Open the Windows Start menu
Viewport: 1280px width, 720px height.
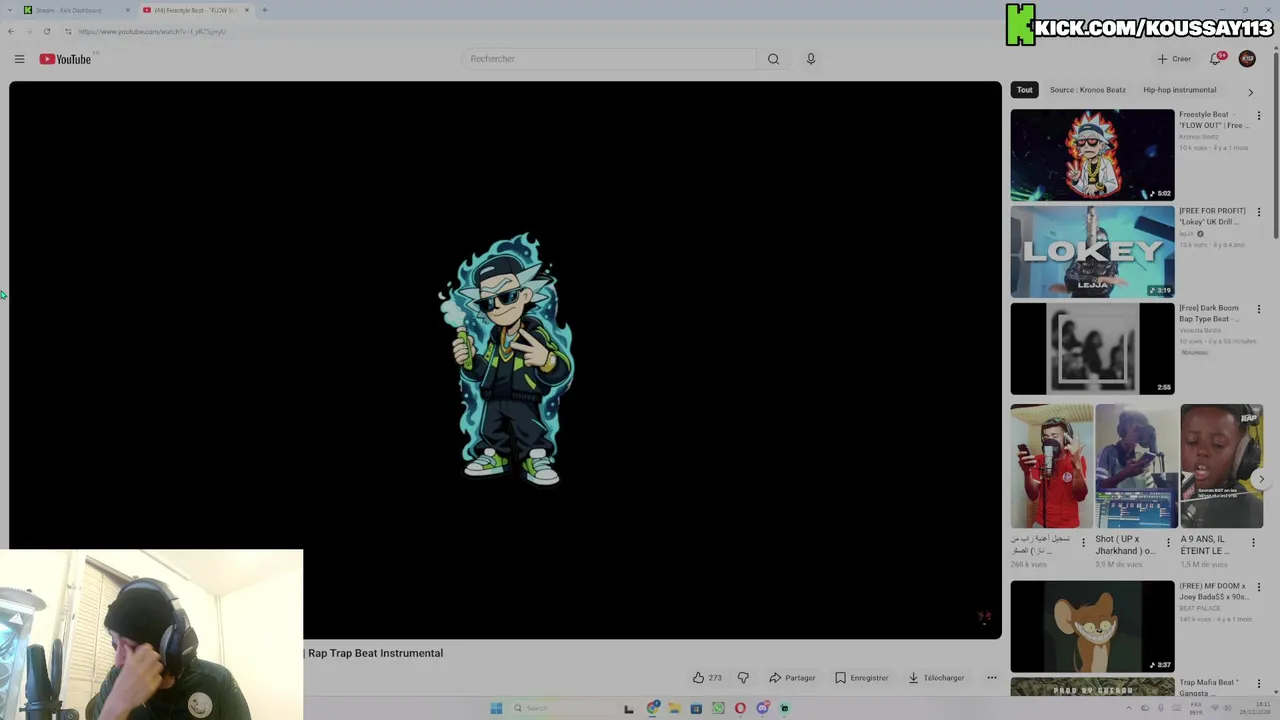(496, 708)
